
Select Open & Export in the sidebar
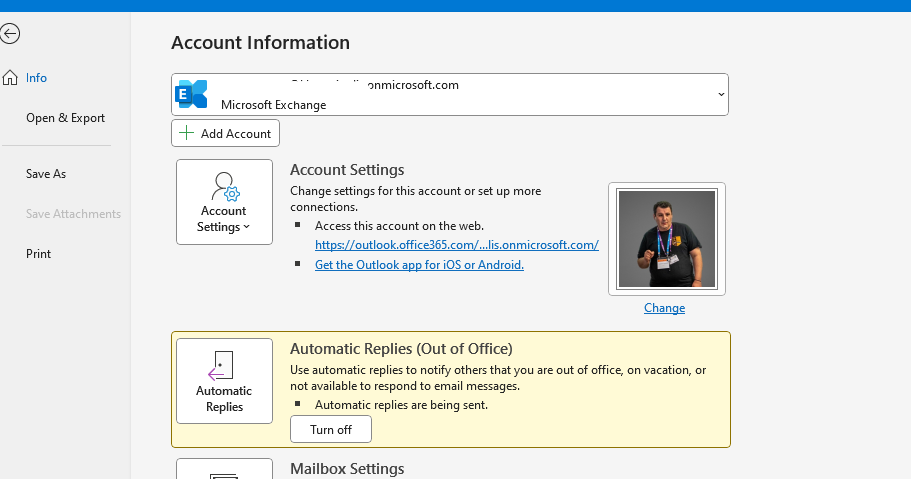(x=65, y=118)
